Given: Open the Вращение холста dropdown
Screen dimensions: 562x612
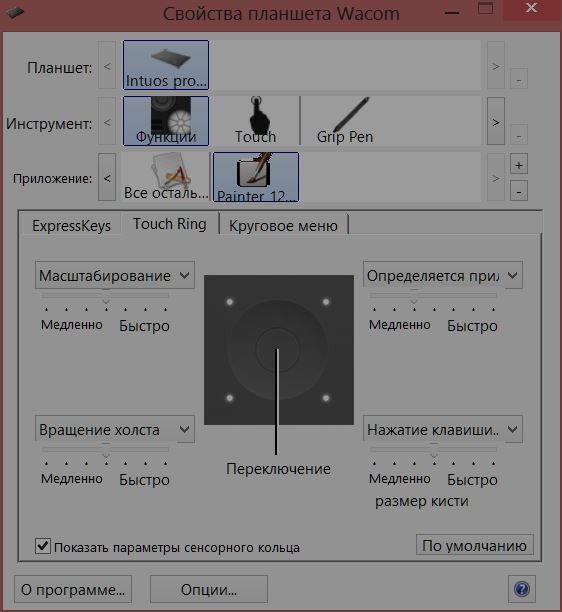Looking at the screenshot, I should (x=115, y=429).
